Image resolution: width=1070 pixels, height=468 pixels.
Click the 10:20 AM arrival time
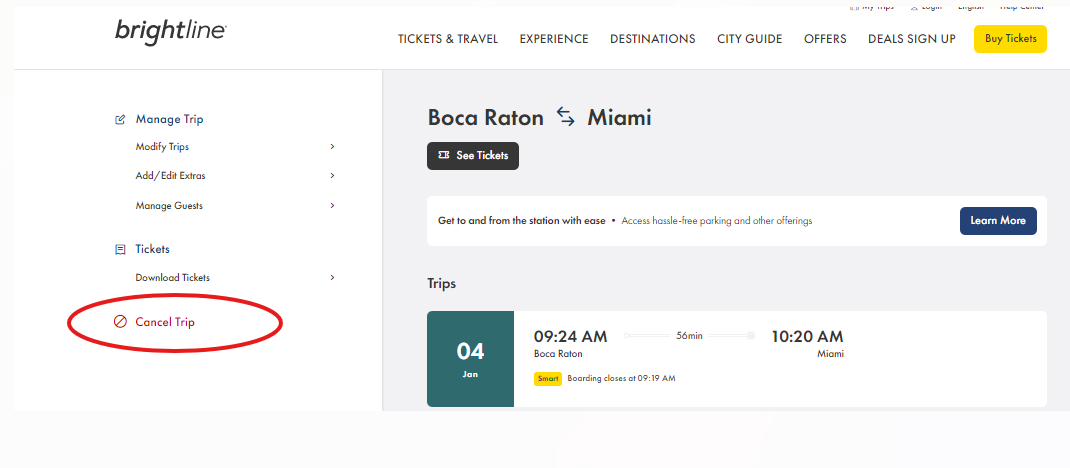[x=807, y=336]
